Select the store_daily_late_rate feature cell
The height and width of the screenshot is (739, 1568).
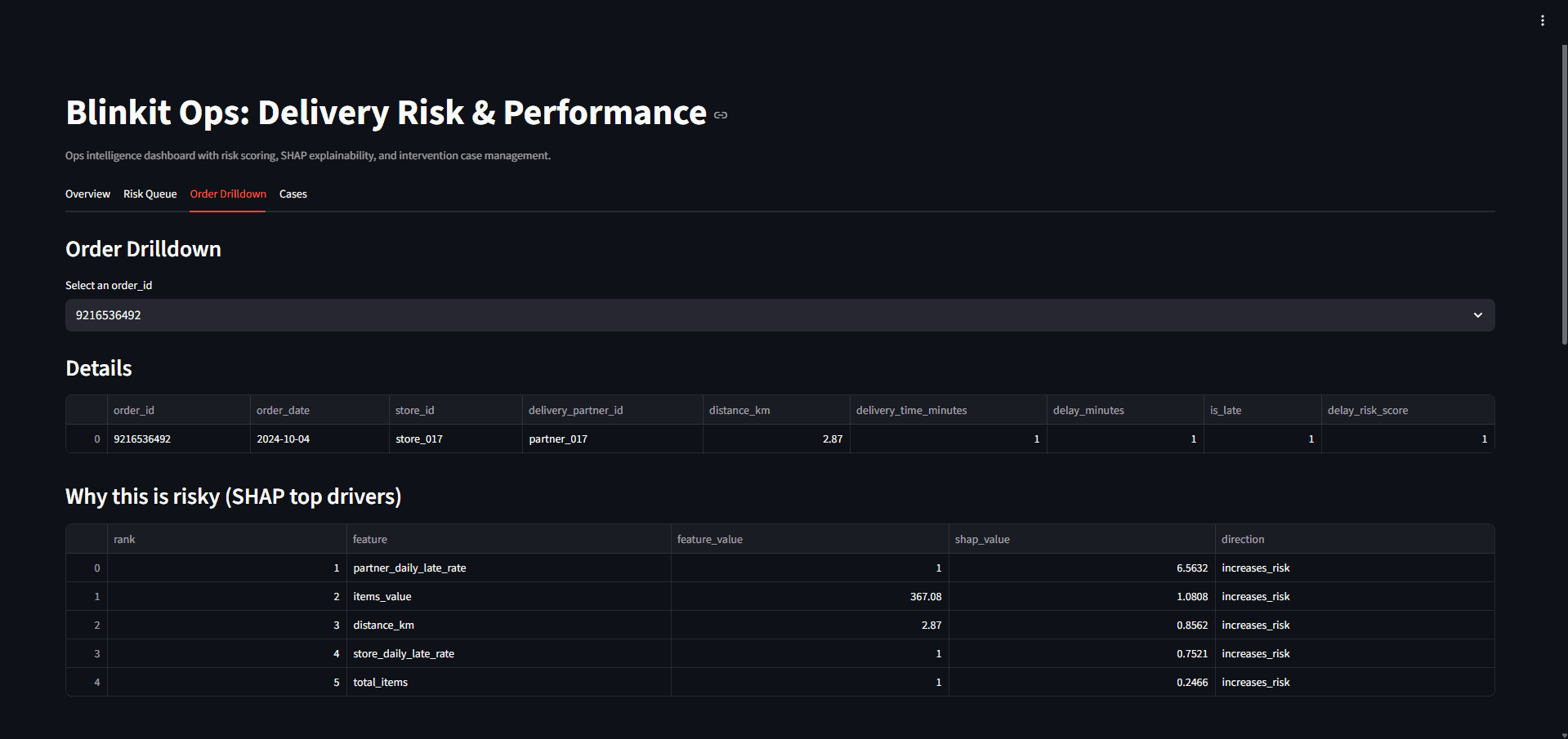[x=508, y=654]
